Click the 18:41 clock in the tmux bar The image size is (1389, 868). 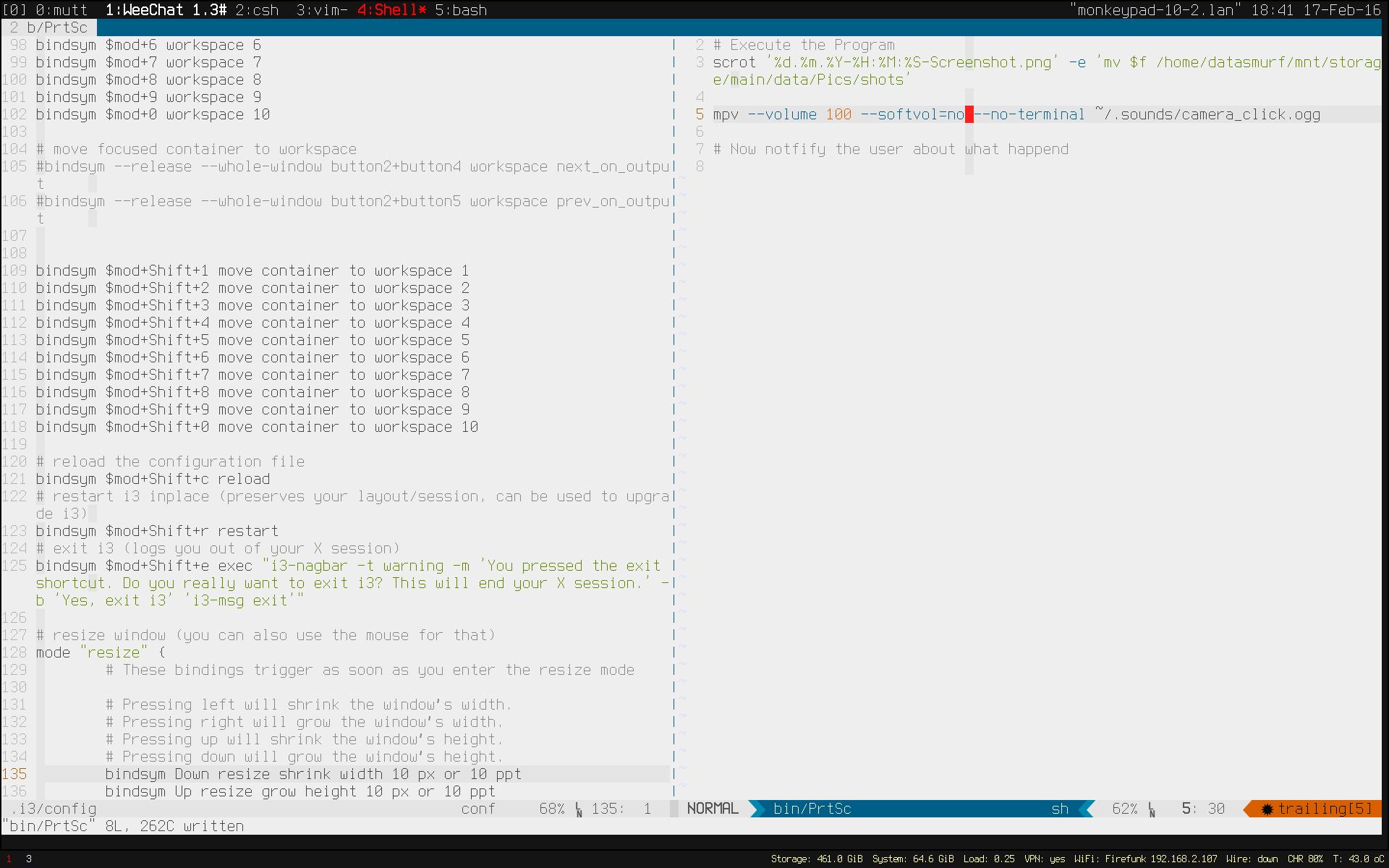[1273, 10]
